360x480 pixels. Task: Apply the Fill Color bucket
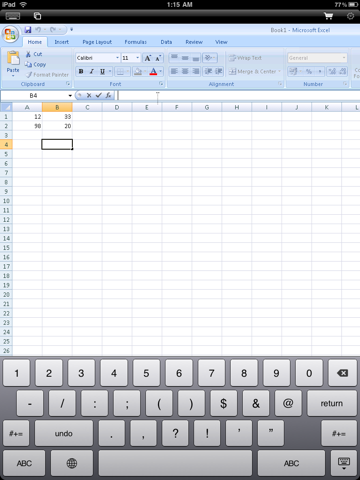[138, 71]
